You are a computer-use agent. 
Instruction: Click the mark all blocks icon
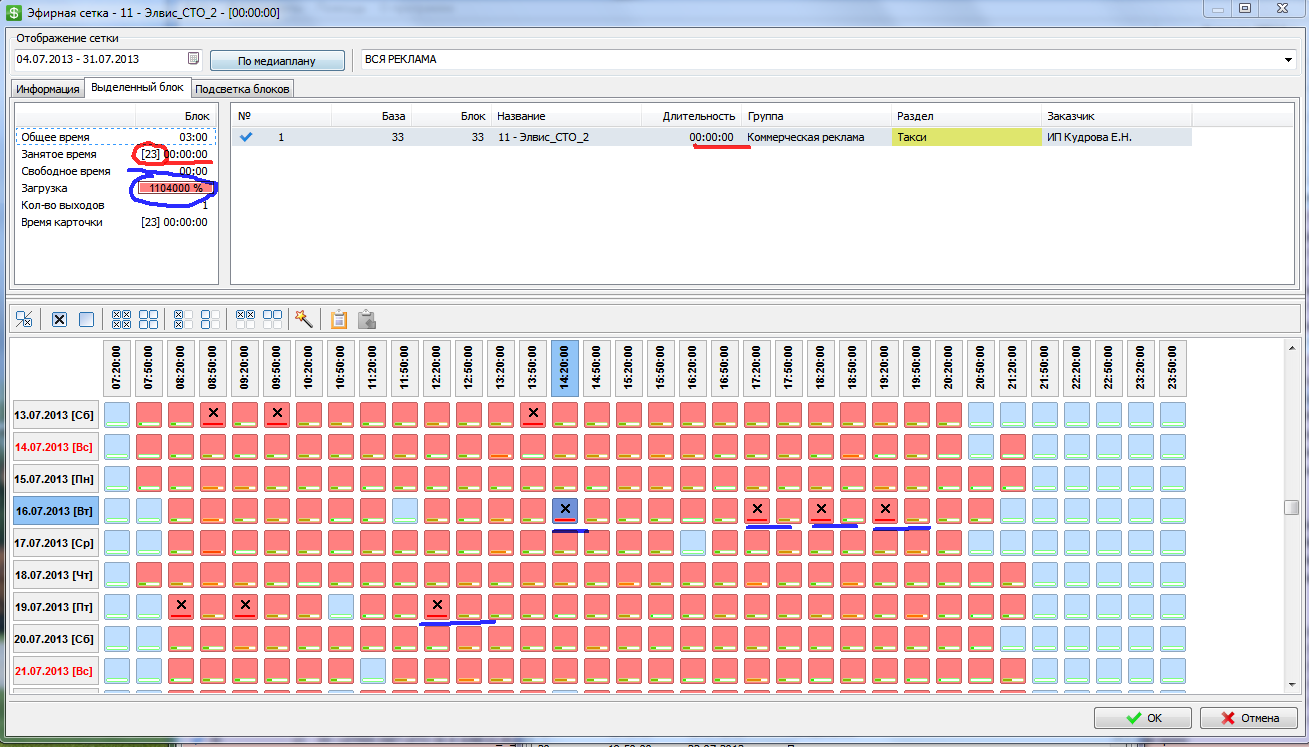[x=122, y=319]
